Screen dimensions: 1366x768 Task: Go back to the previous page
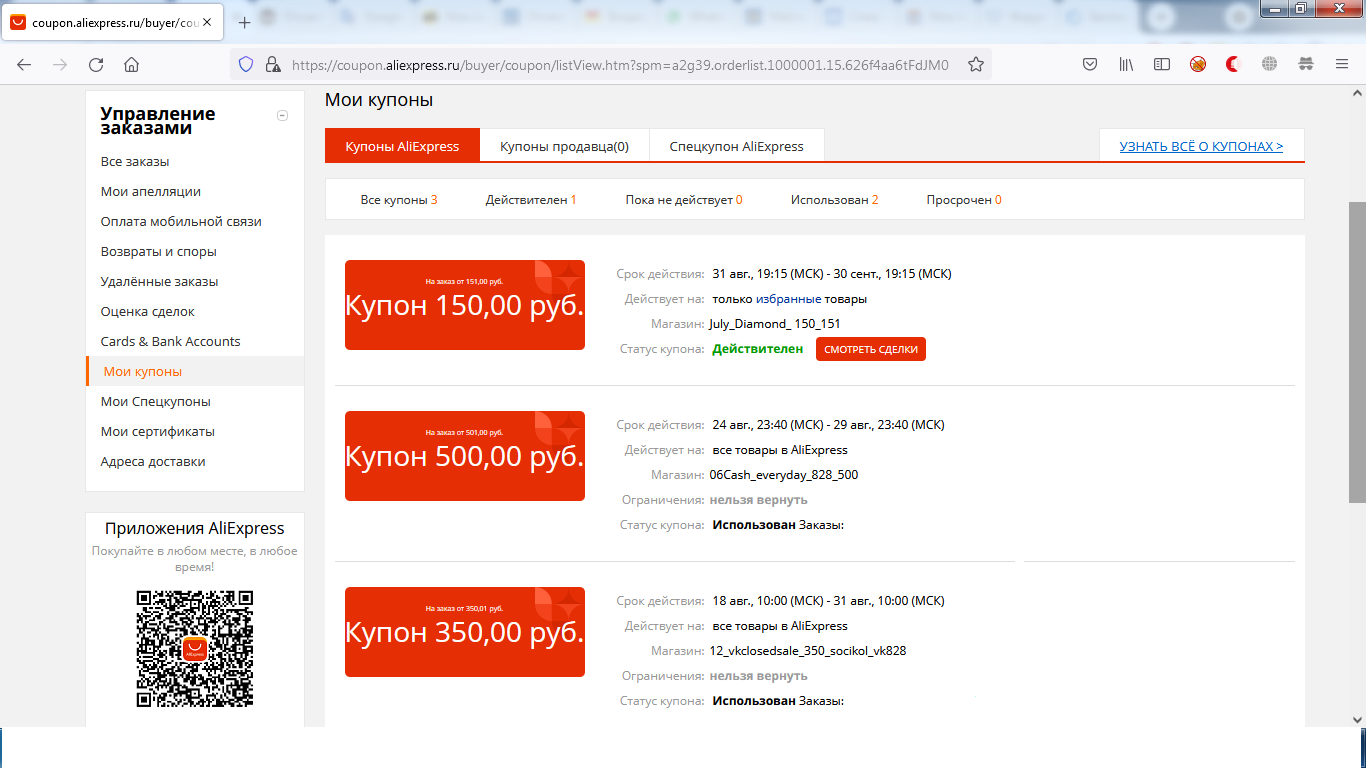pos(24,65)
